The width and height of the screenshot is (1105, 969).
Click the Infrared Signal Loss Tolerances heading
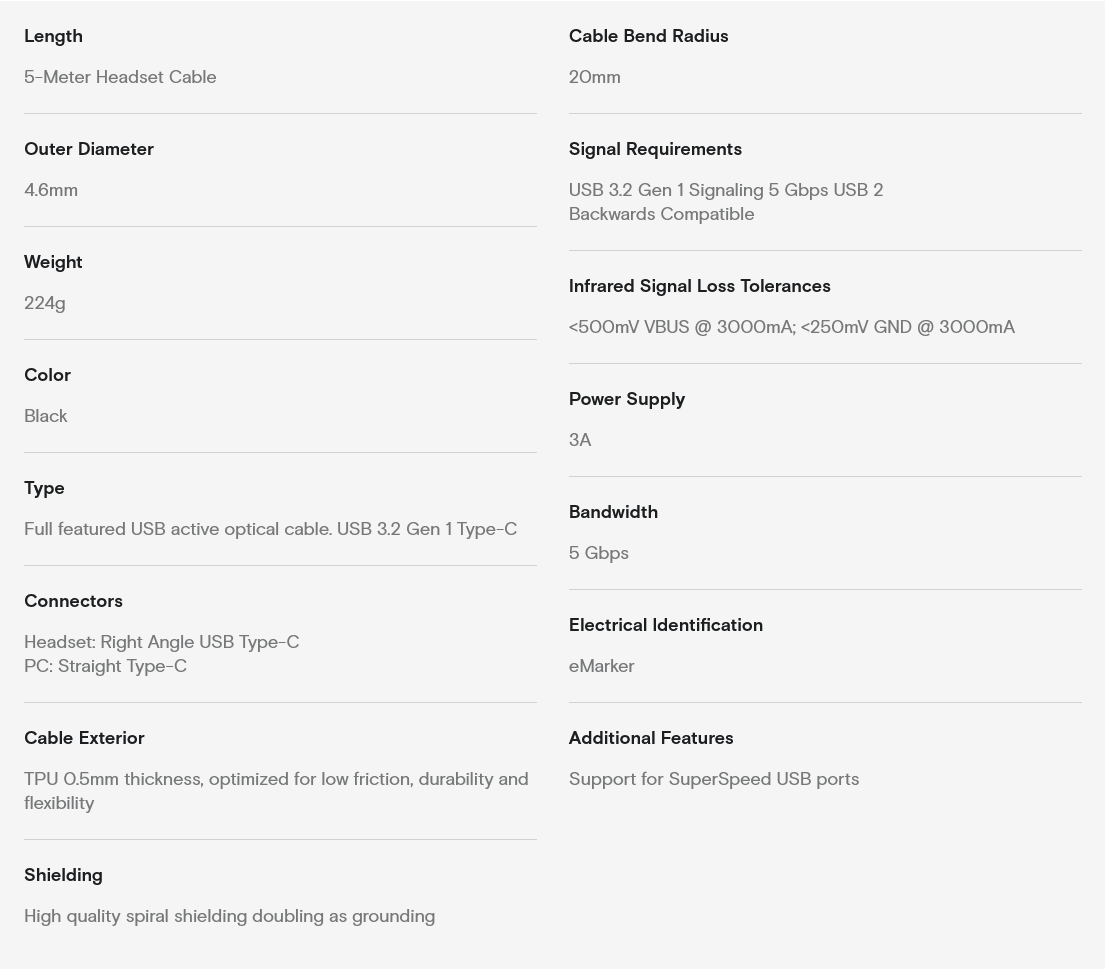point(699,286)
